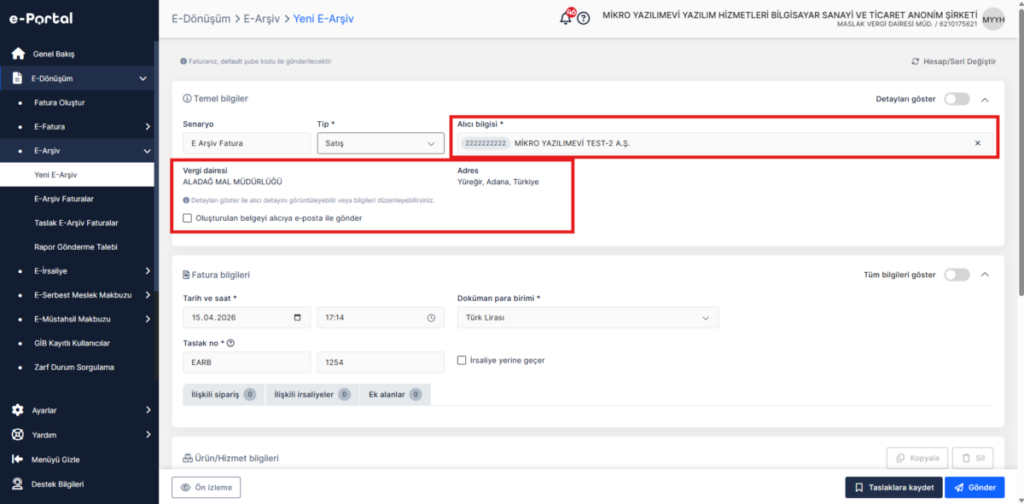The image size is (1024, 504).
Task: Expand the E-Fatura sidebar submenu
Action: (148, 127)
